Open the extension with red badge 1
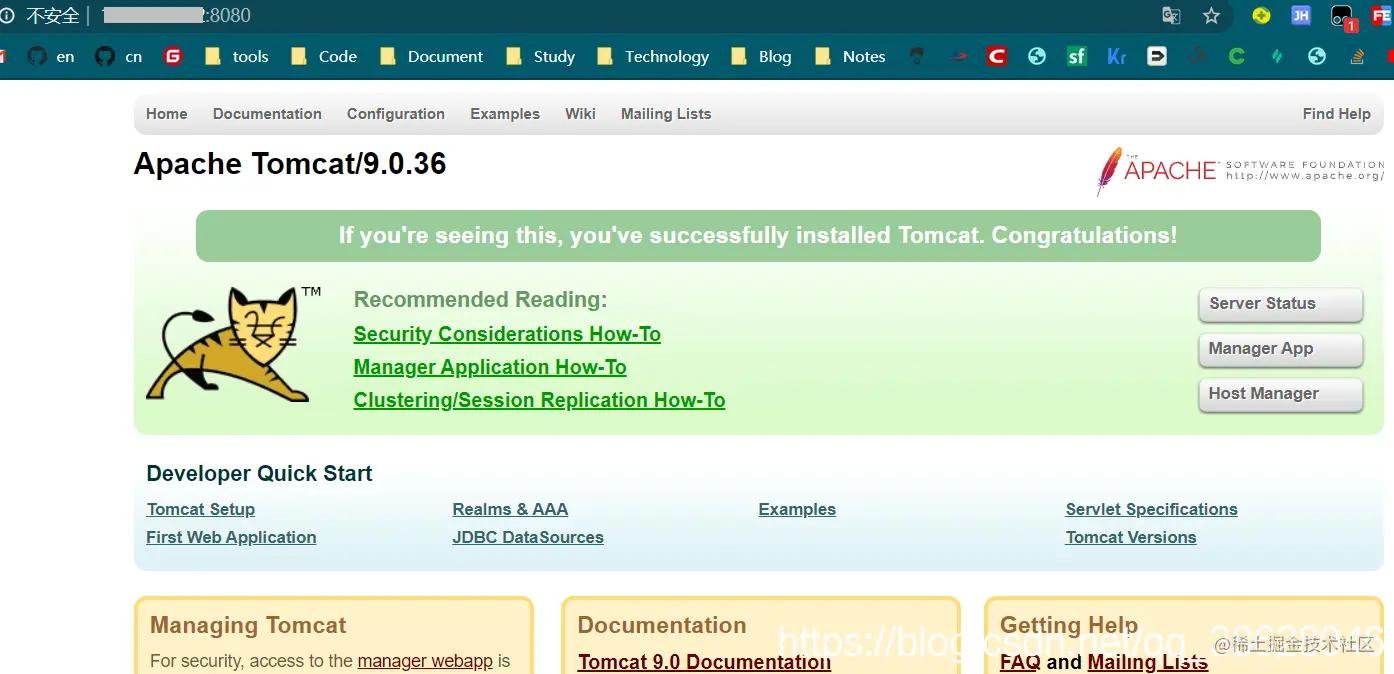This screenshot has width=1394, height=674. [1343, 17]
